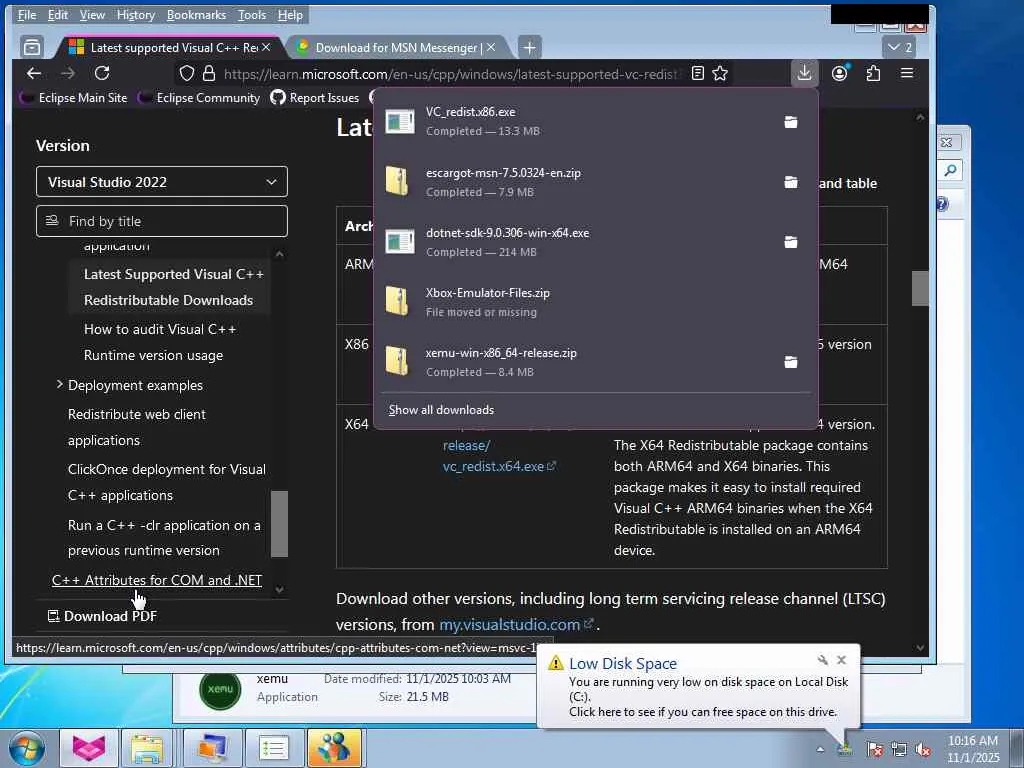This screenshot has height=768, width=1024.
Task: Bookmark this page with the star icon
Action: (x=720, y=74)
